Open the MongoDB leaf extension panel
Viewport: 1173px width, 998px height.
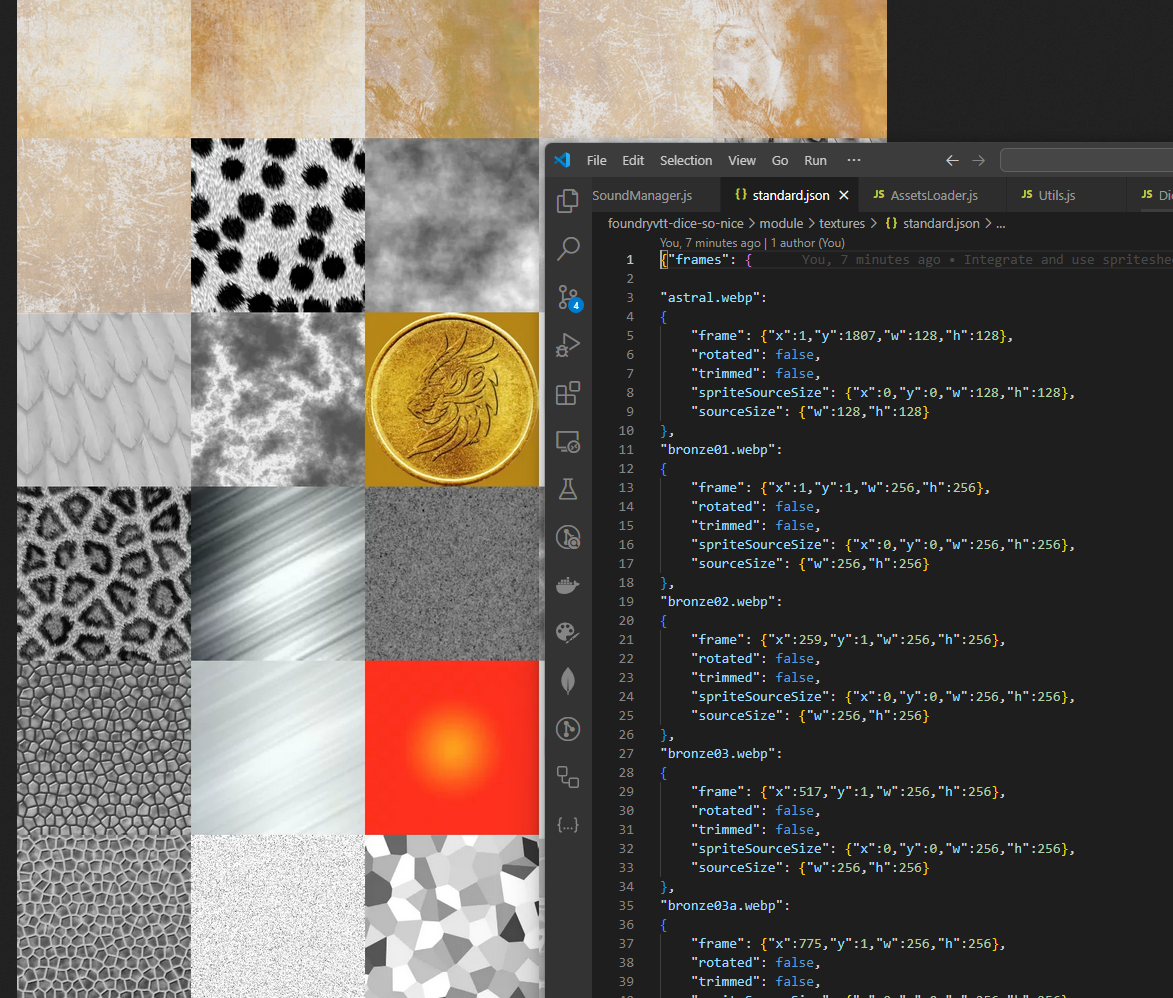click(568, 681)
